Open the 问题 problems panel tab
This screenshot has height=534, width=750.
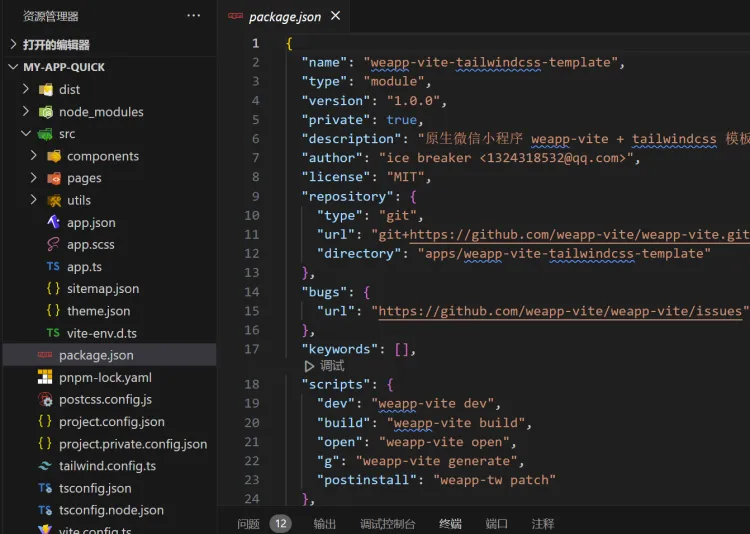248,523
